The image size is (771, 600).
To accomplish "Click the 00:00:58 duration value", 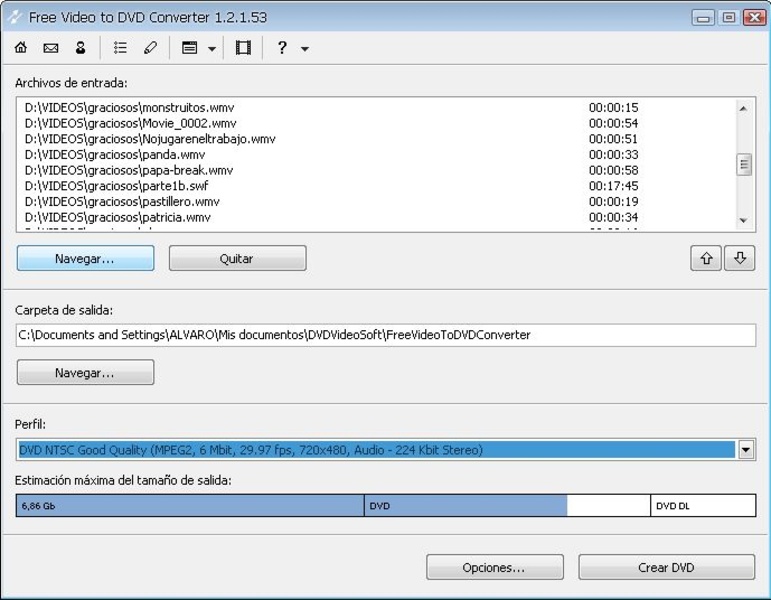I will [x=613, y=171].
